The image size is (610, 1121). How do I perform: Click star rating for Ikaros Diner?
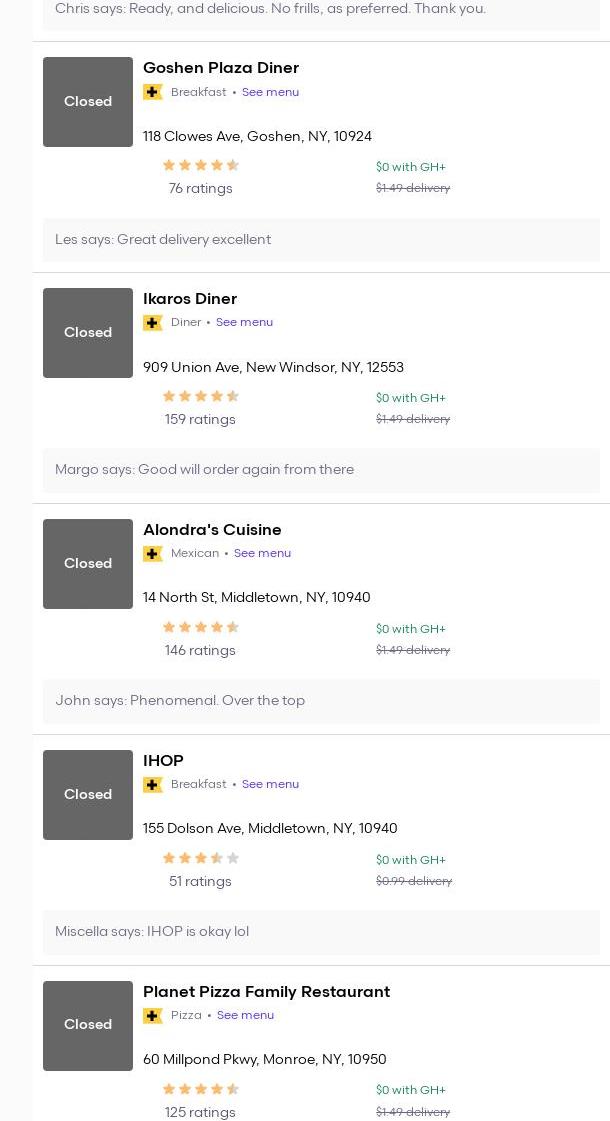pos(200,397)
